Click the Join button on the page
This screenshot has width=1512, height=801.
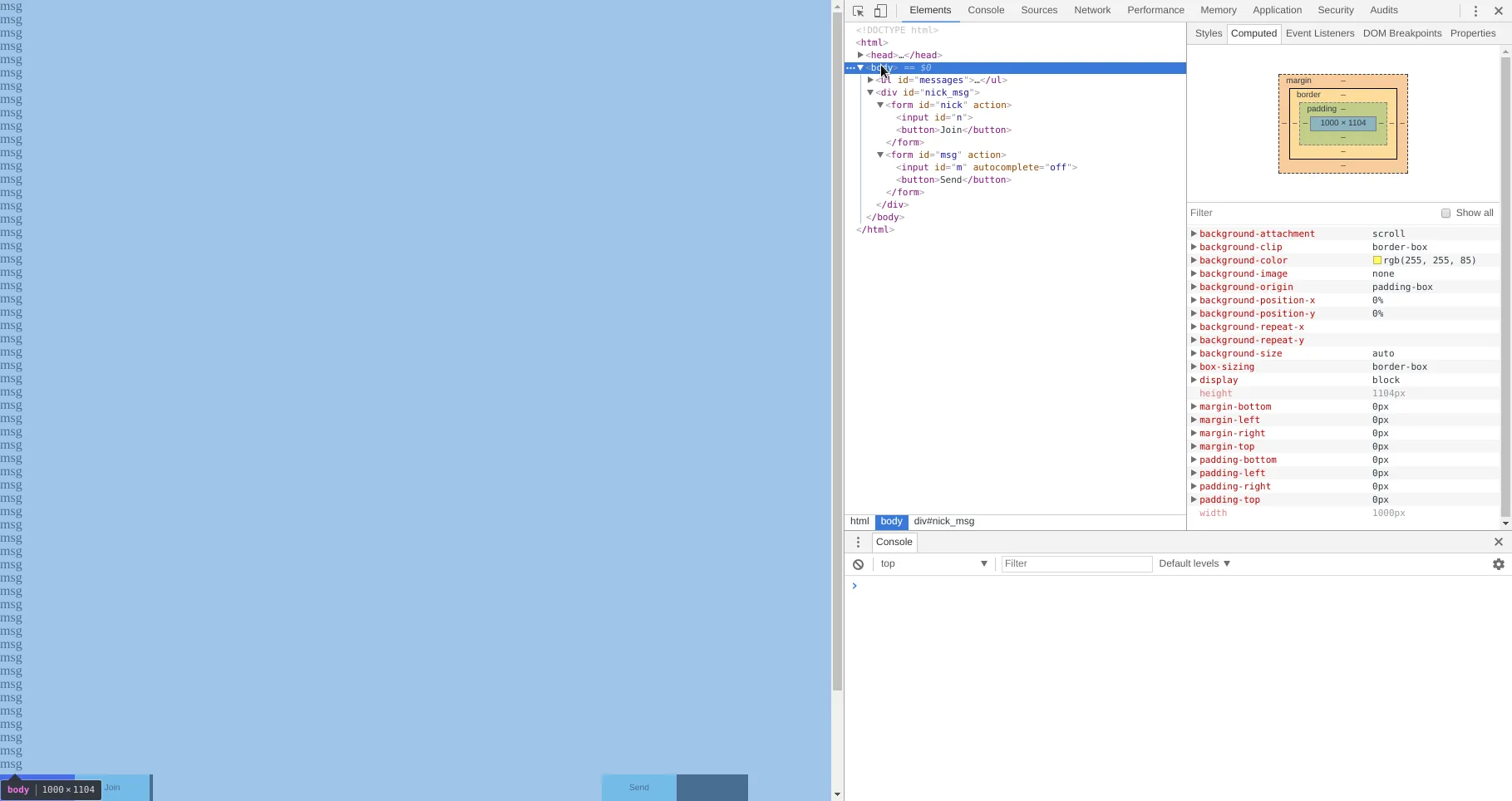coord(112,788)
